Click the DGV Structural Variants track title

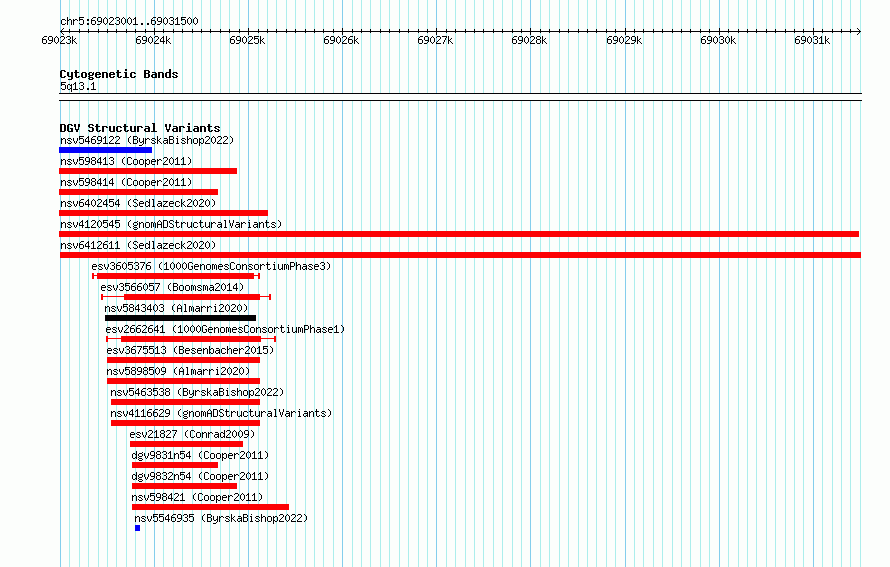click(x=140, y=128)
